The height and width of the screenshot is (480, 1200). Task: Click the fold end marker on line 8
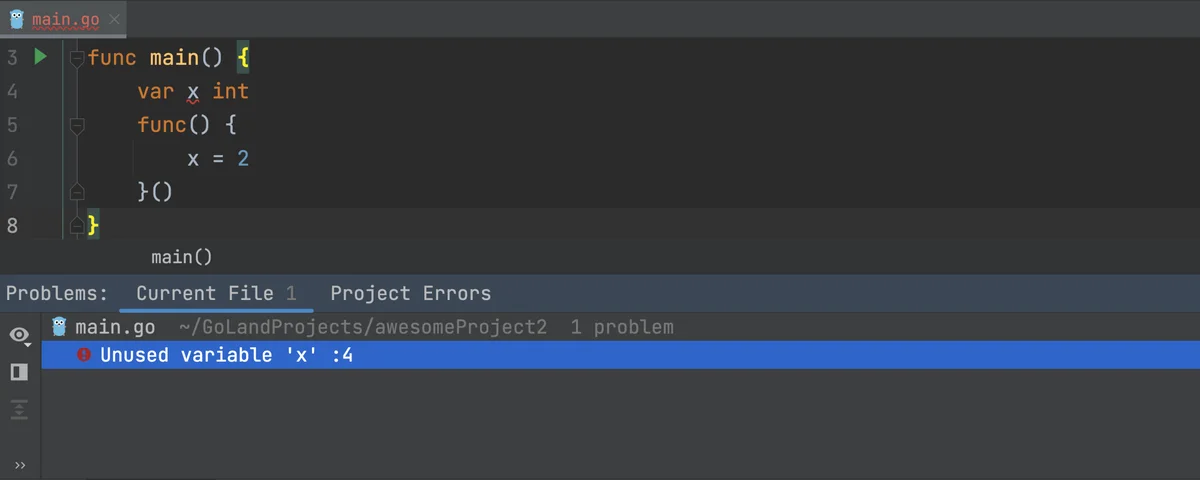76,223
